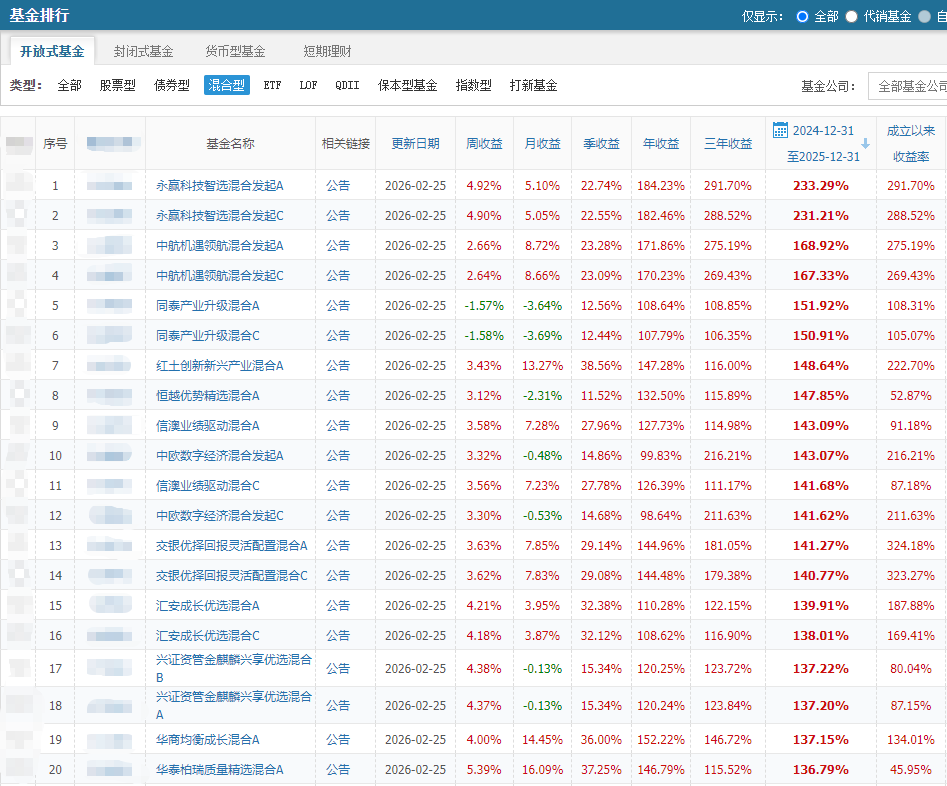Select the ETF fund type filter
Image resolution: width=947 pixels, height=786 pixels.
click(x=271, y=86)
